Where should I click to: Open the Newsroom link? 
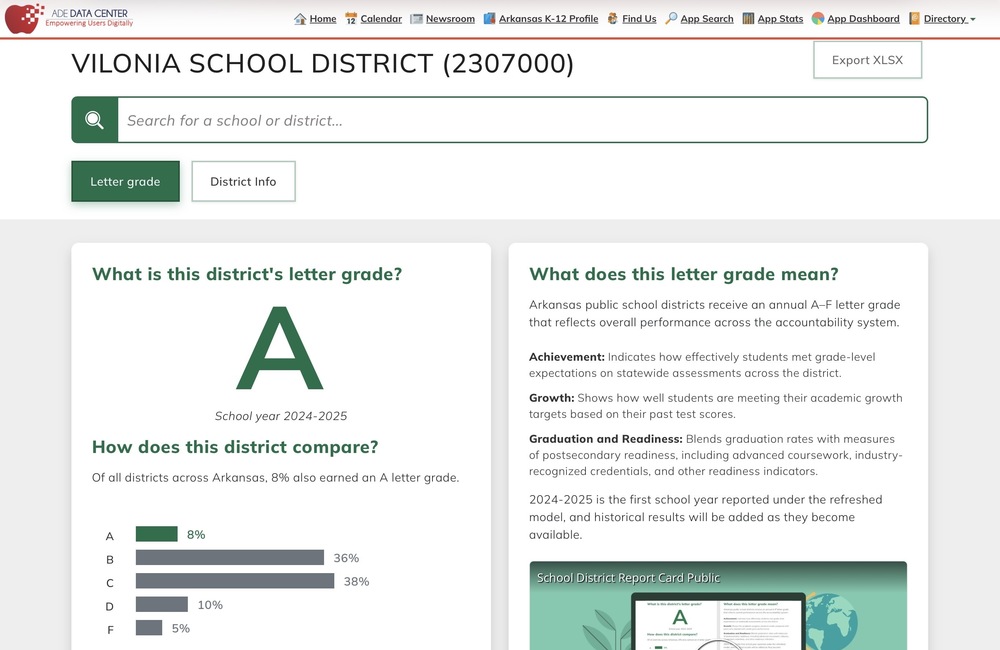448,18
